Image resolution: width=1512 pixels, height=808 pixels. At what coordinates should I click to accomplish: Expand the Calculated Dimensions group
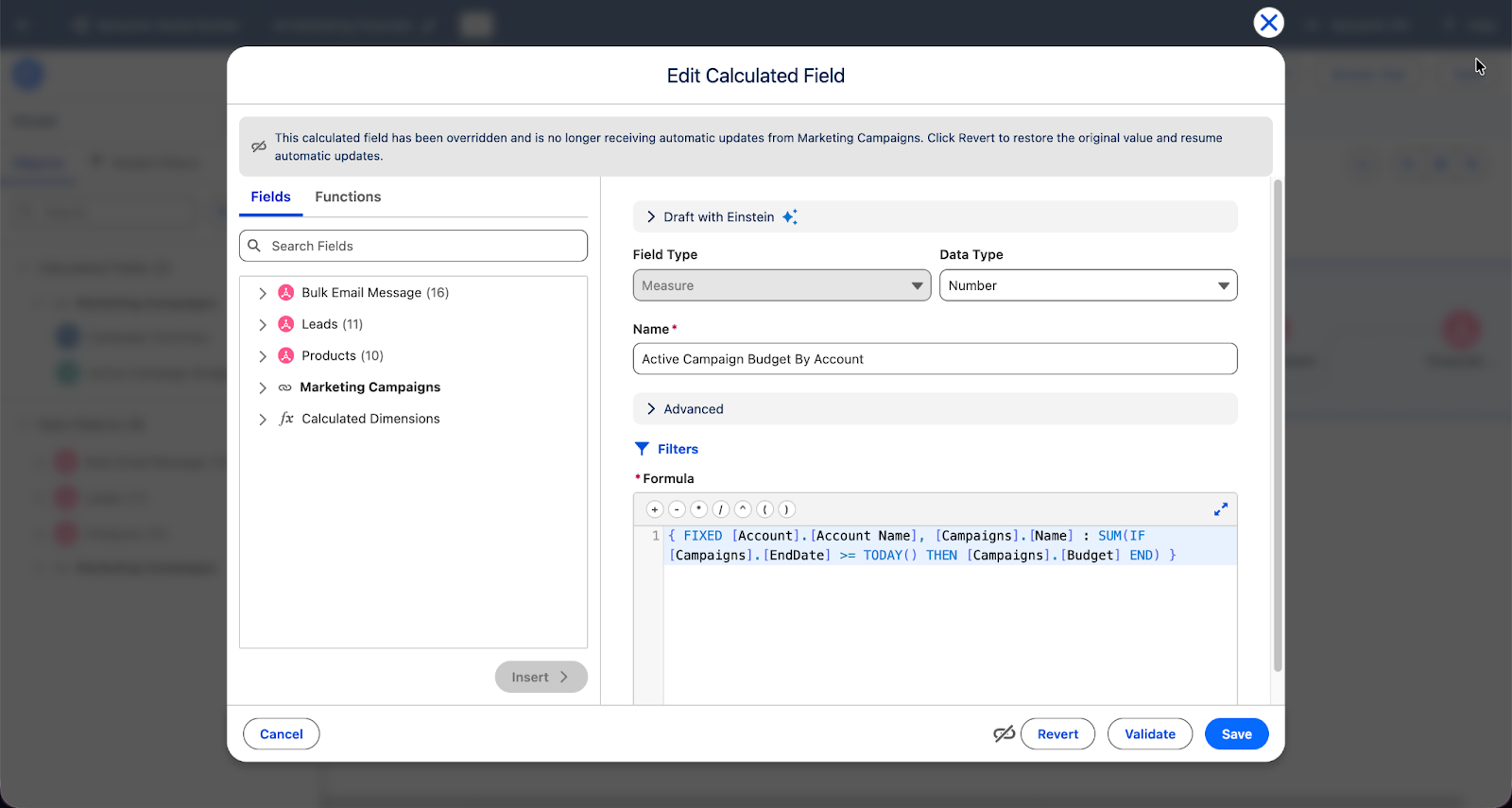263,420
